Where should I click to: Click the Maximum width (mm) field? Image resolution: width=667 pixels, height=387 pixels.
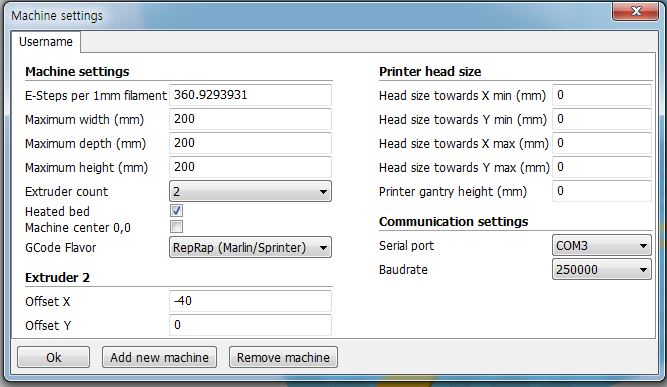250,119
